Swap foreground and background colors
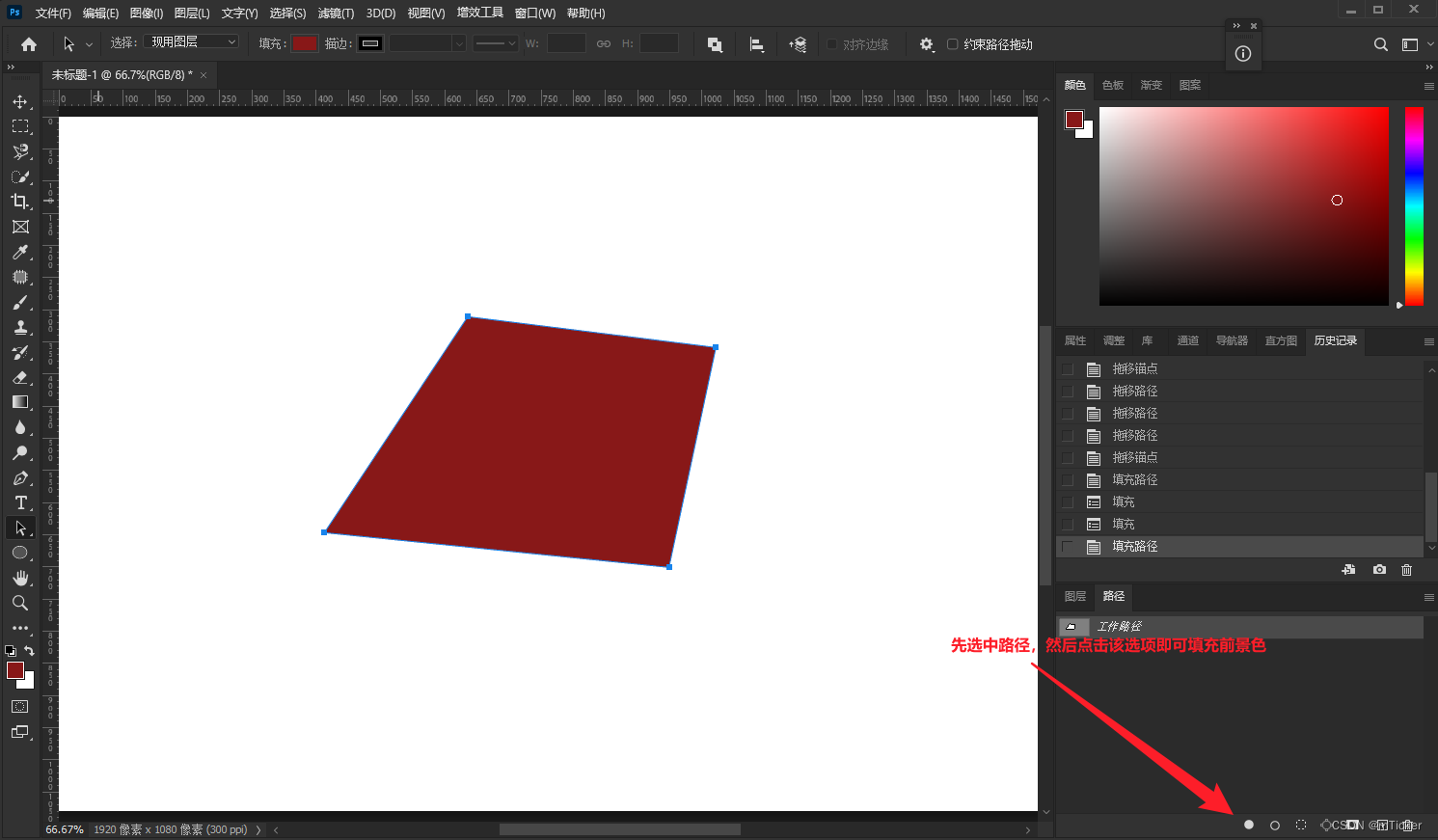This screenshot has width=1438, height=840. click(x=29, y=651)
